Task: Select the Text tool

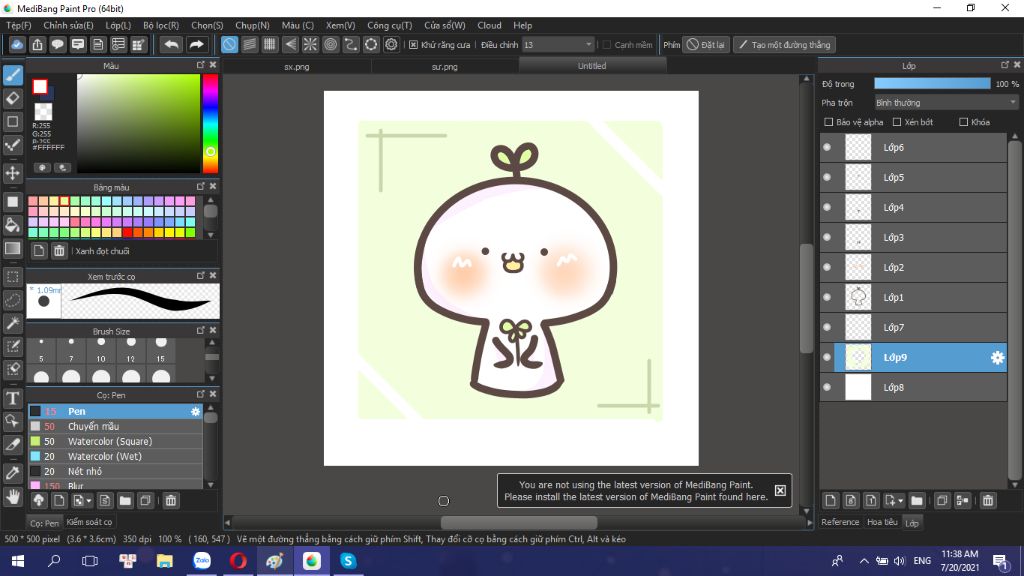Action: (x=12, y=398)
